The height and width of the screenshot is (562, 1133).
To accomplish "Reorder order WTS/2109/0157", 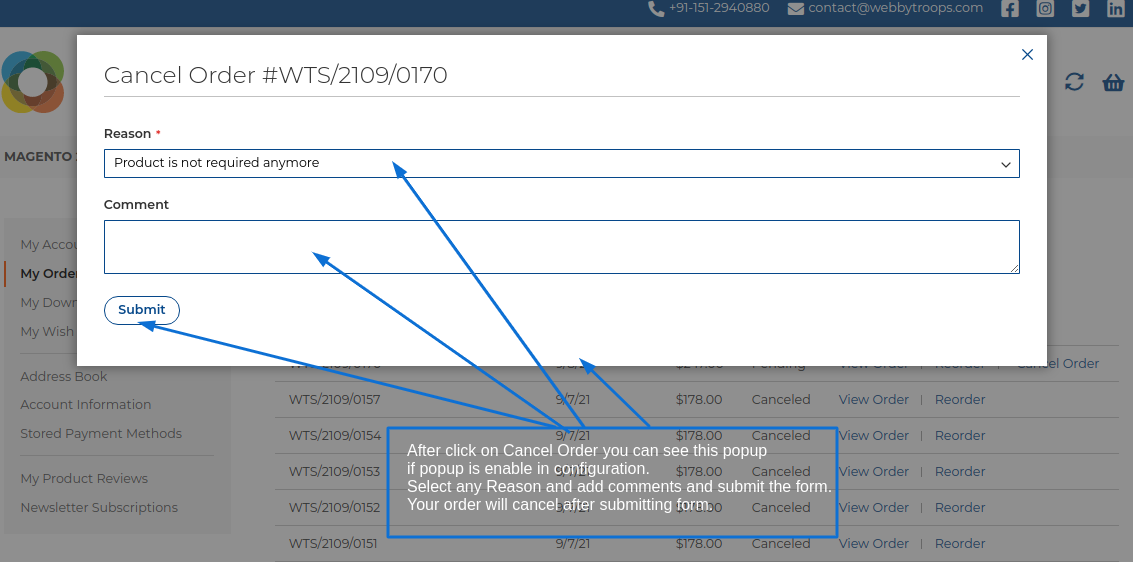I will click(960, 399).
